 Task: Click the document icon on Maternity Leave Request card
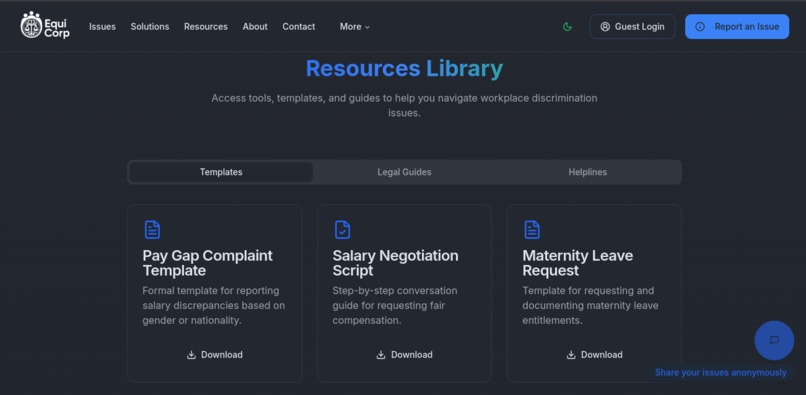532,229
